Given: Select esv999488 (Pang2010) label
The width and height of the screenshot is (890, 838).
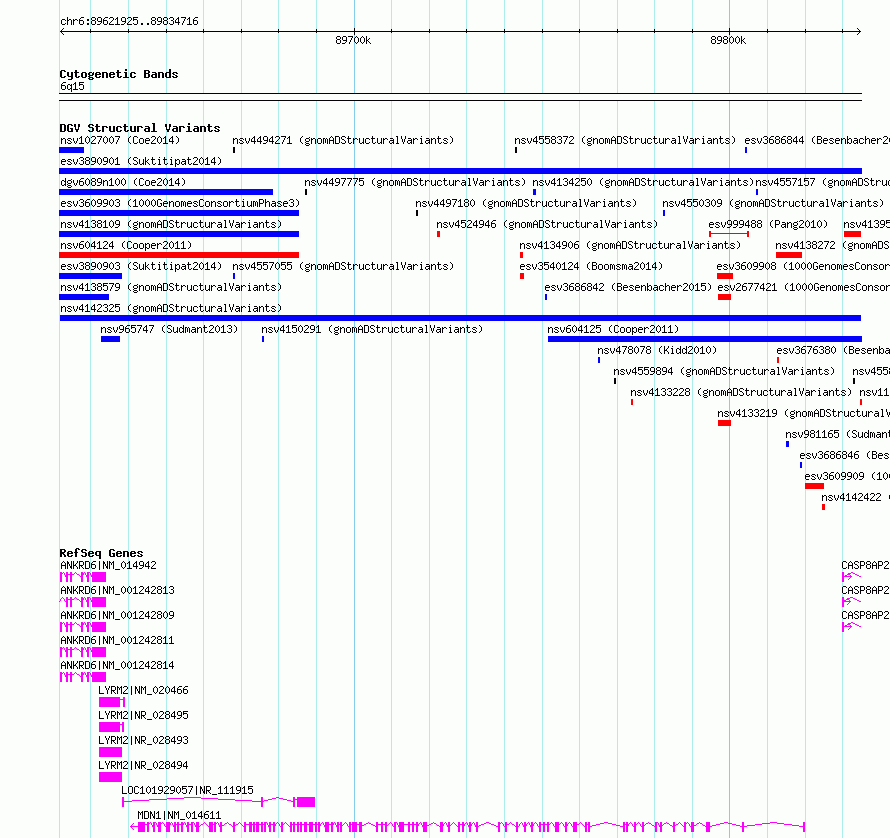Looking at the screenshot, I should 768,224.
